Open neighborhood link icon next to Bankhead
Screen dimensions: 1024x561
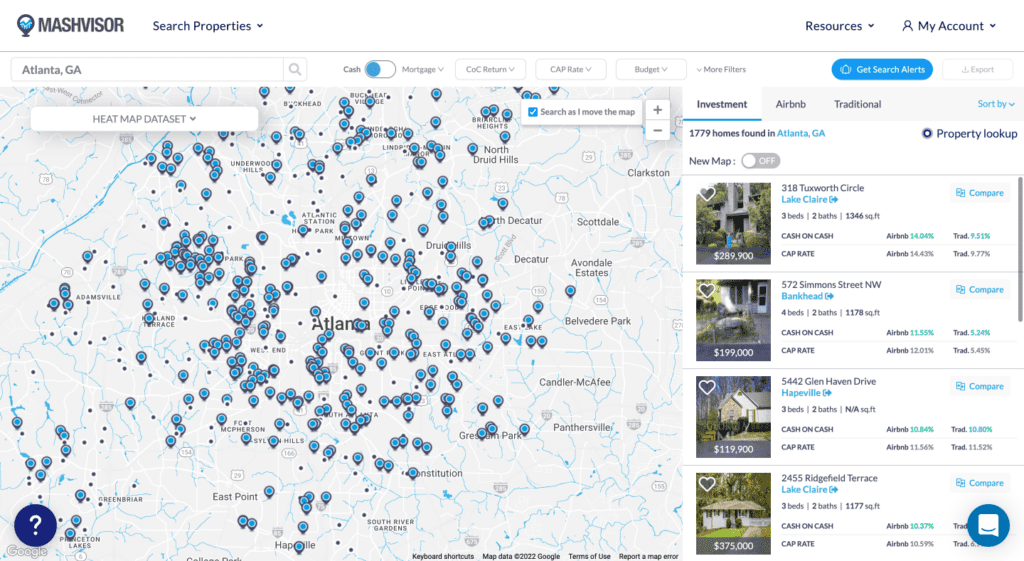click(829, 296)
